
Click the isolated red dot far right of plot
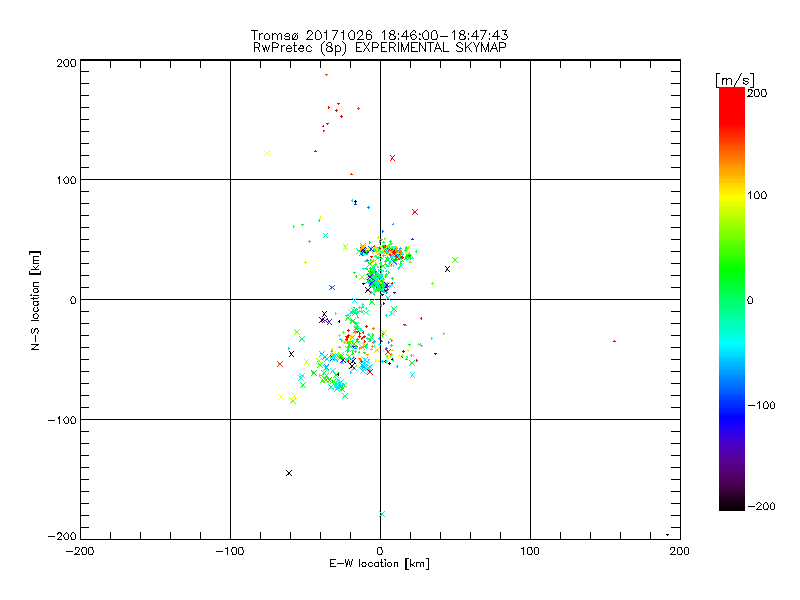click(614, 341)
